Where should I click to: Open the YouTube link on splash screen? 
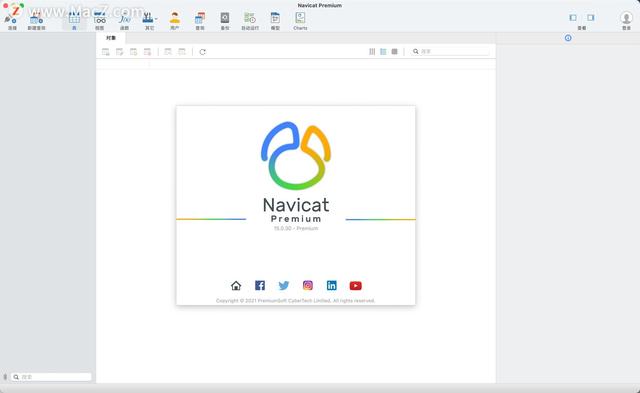(356, 286)
